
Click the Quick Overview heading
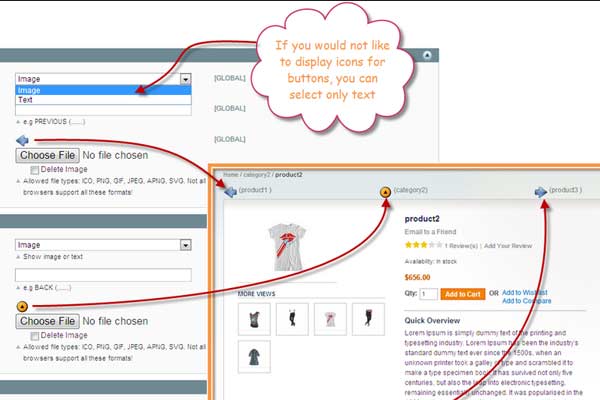[432, 321]
